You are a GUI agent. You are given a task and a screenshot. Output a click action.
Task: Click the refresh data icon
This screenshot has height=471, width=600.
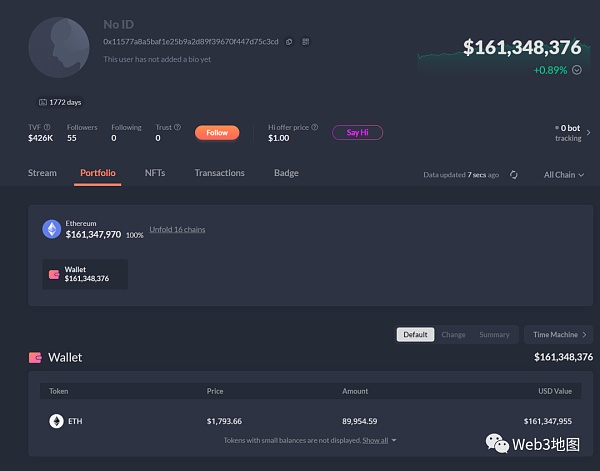[514, 174]
